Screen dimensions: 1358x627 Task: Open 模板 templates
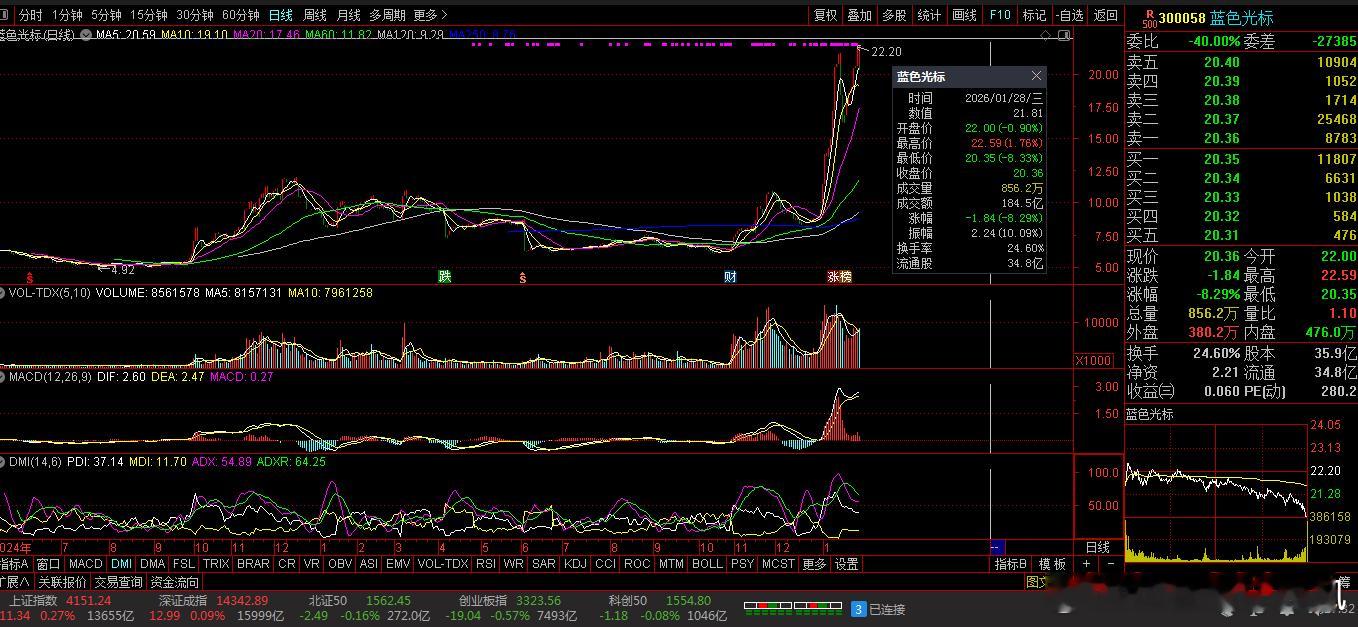click(1052, 564)
